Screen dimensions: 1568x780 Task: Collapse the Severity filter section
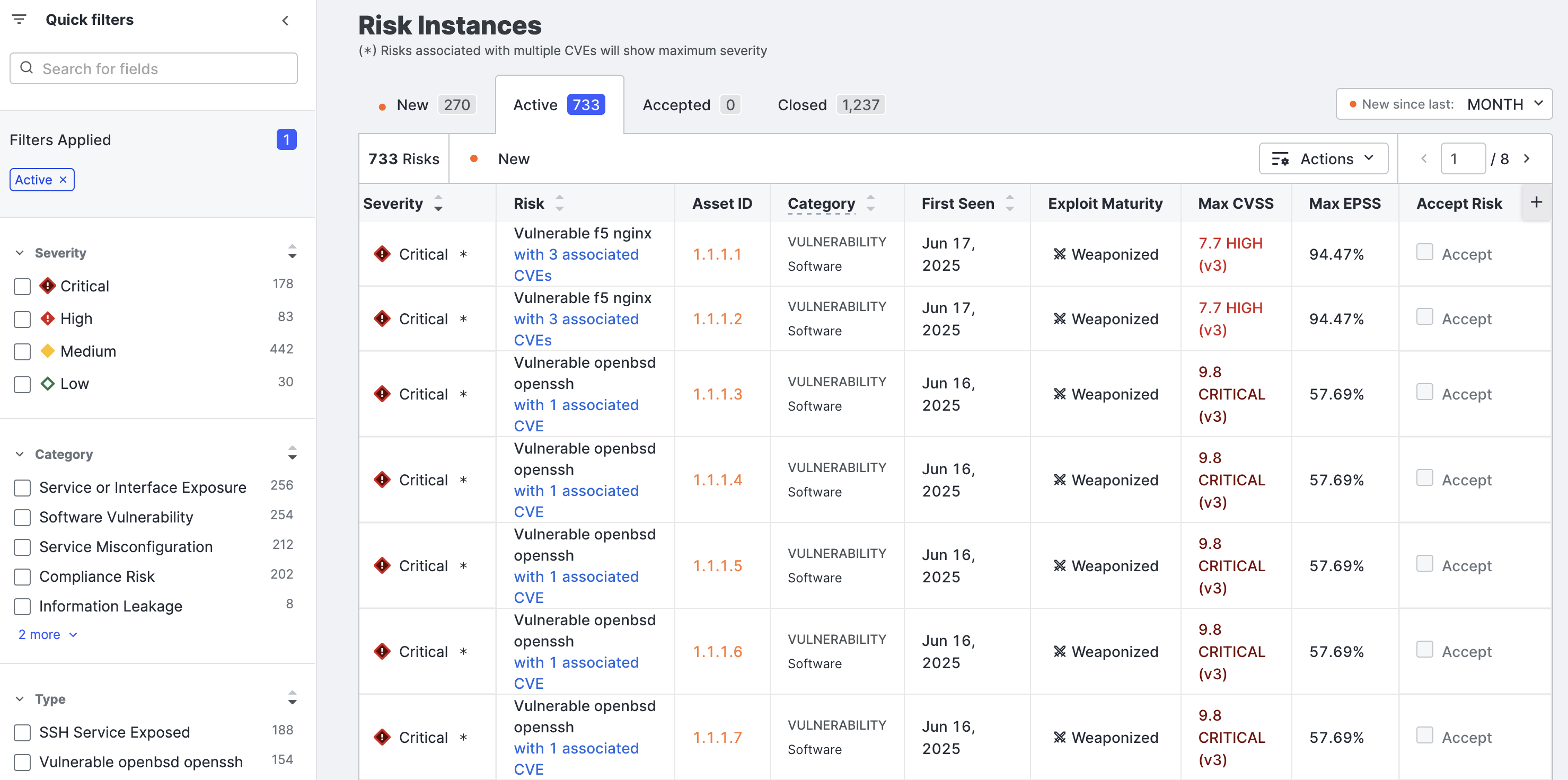[20, 253]
